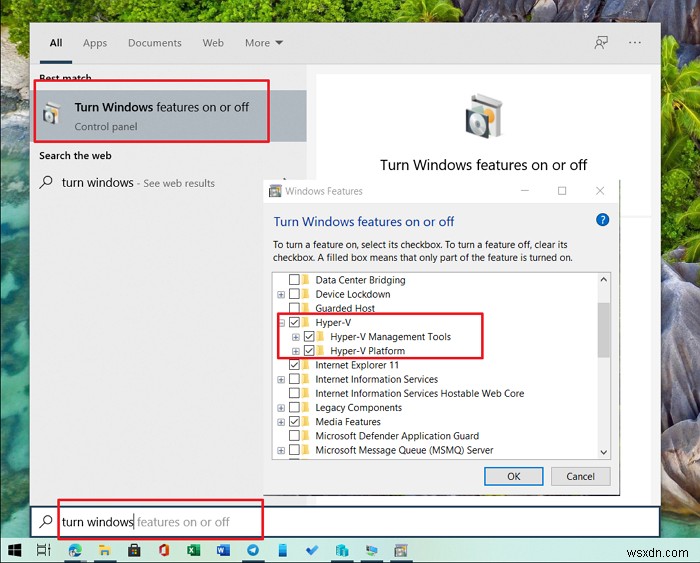
Task: Click the feedback icon in the search panel
Action: point(601,43)
